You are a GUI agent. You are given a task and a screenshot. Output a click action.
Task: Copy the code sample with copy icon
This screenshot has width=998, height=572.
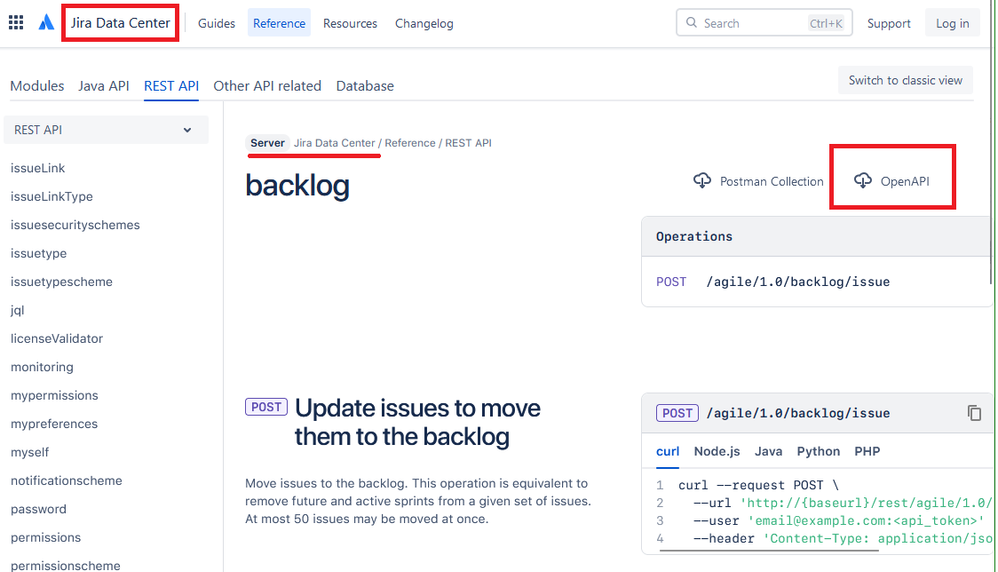[974, 413]
